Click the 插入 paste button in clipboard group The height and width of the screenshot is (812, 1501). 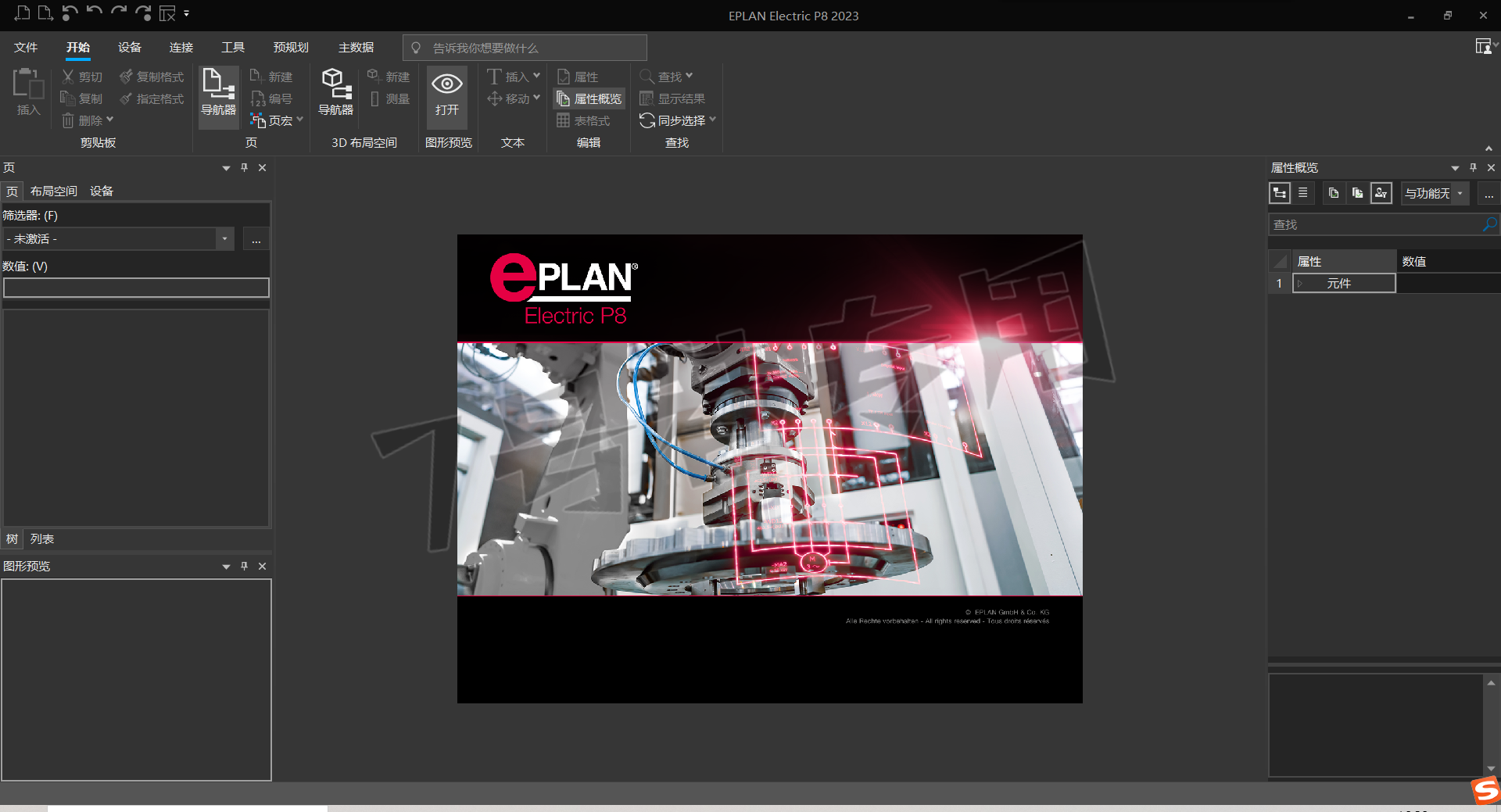tap(28, 92)
